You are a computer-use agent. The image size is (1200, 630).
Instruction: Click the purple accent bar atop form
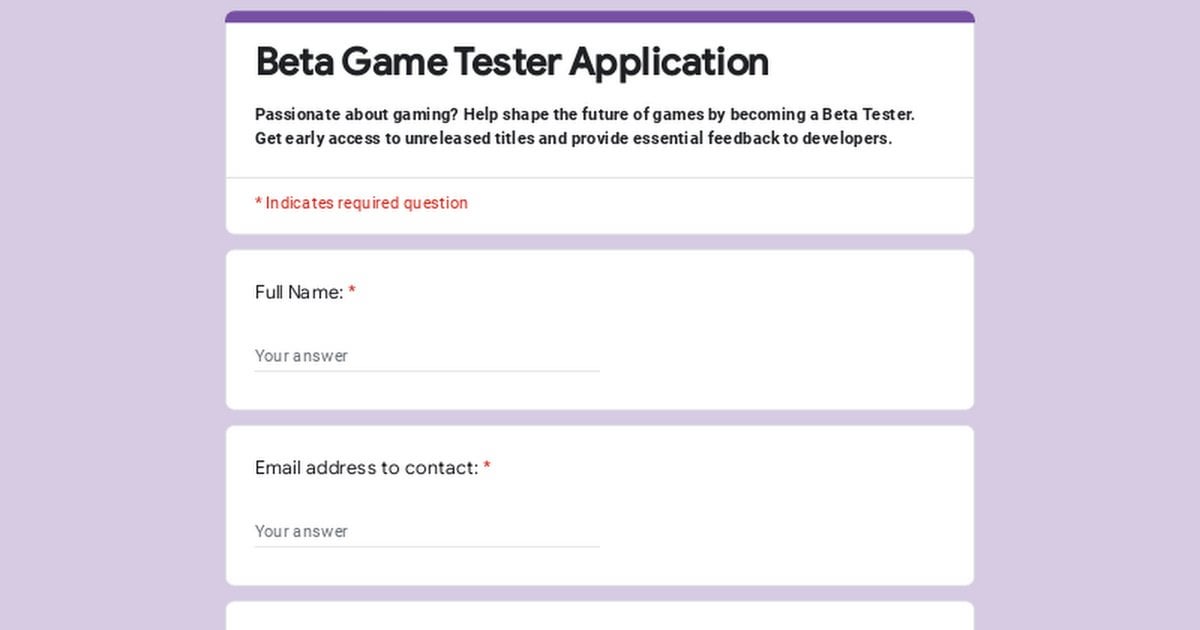coord(600,16)
